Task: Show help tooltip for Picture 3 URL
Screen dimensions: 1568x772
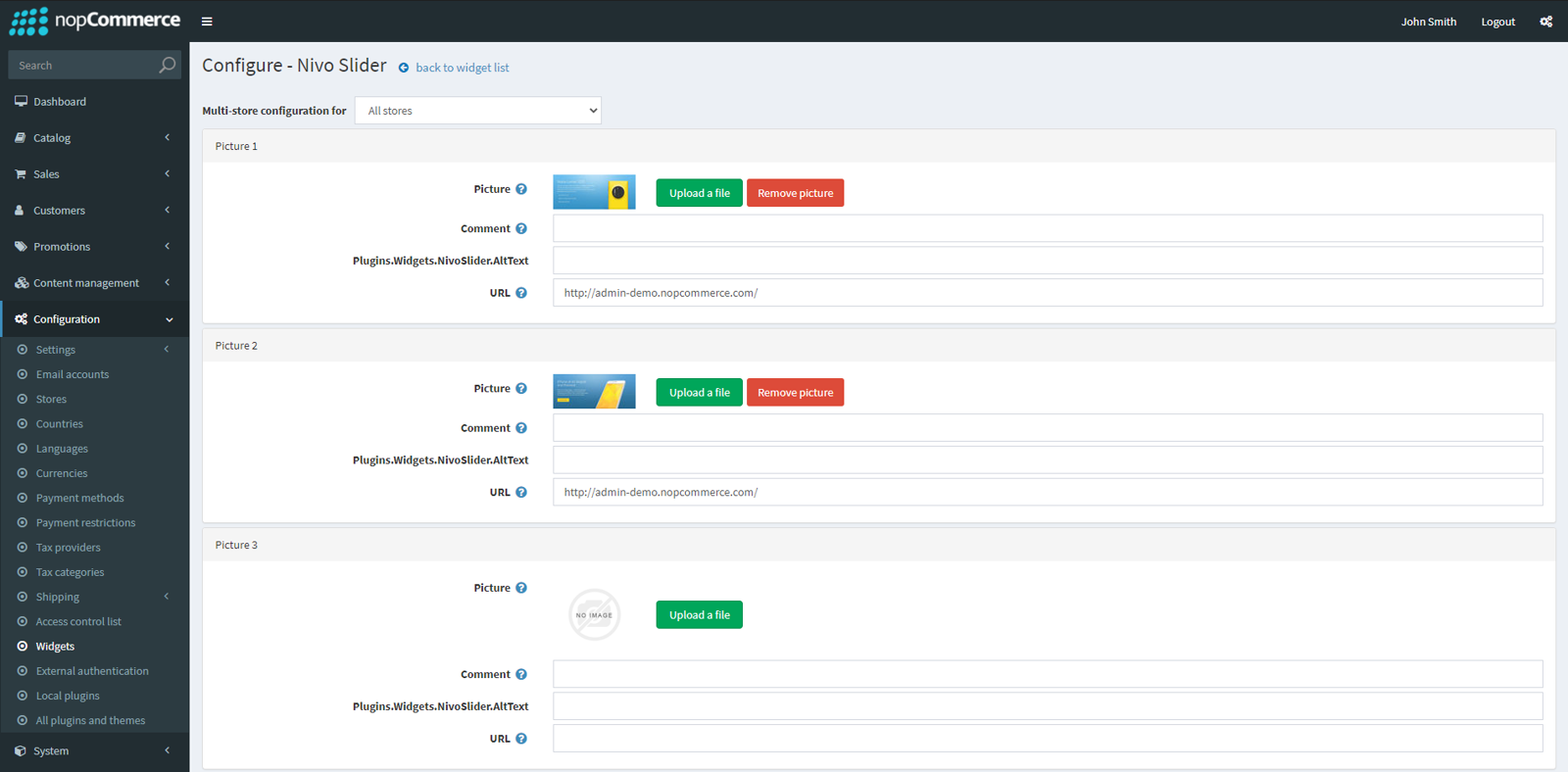Action: pos(521,739)
